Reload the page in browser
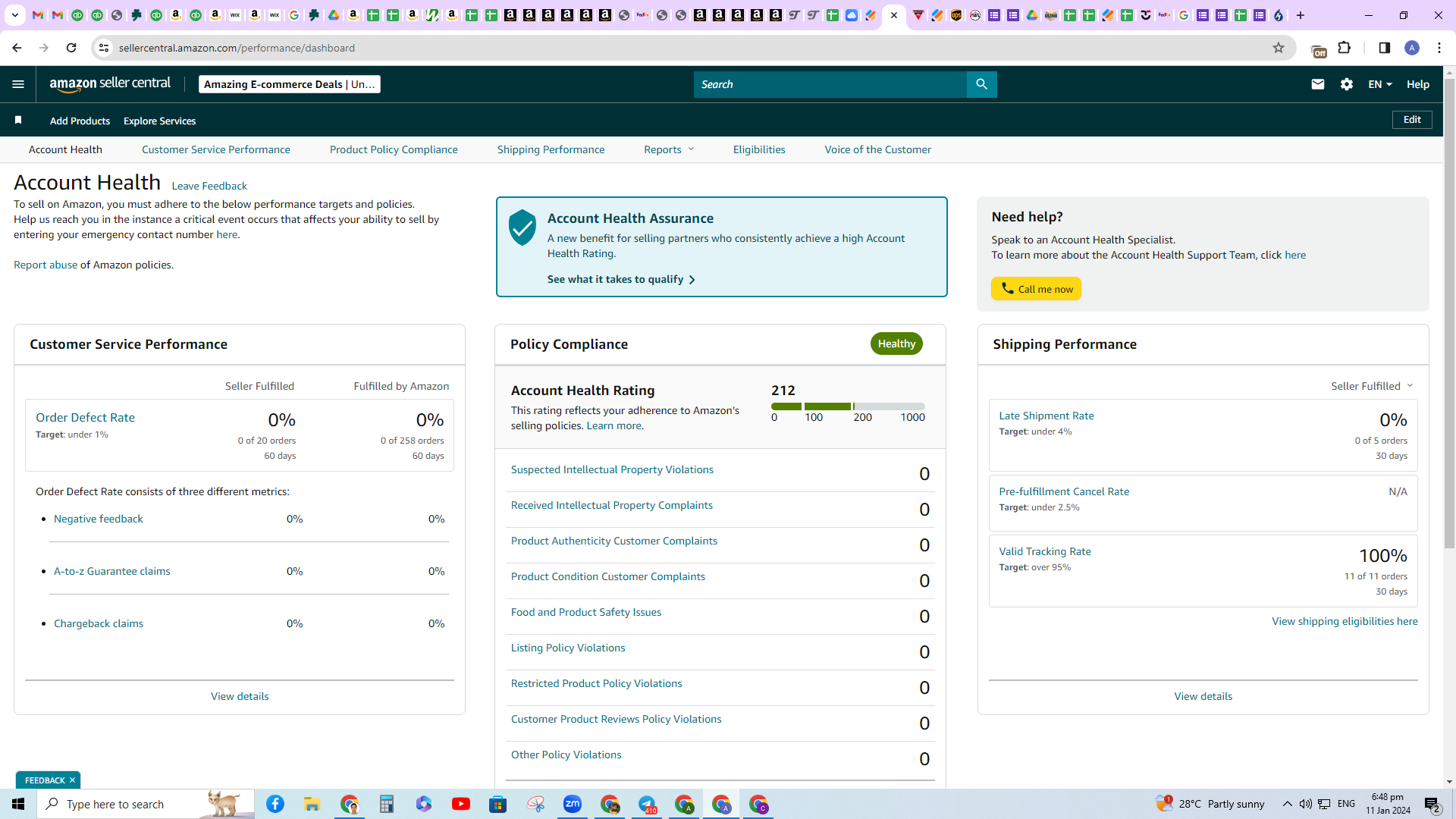Image resolution: width=1456 pixels, height=819 pixels. click(x=71, y=48)
